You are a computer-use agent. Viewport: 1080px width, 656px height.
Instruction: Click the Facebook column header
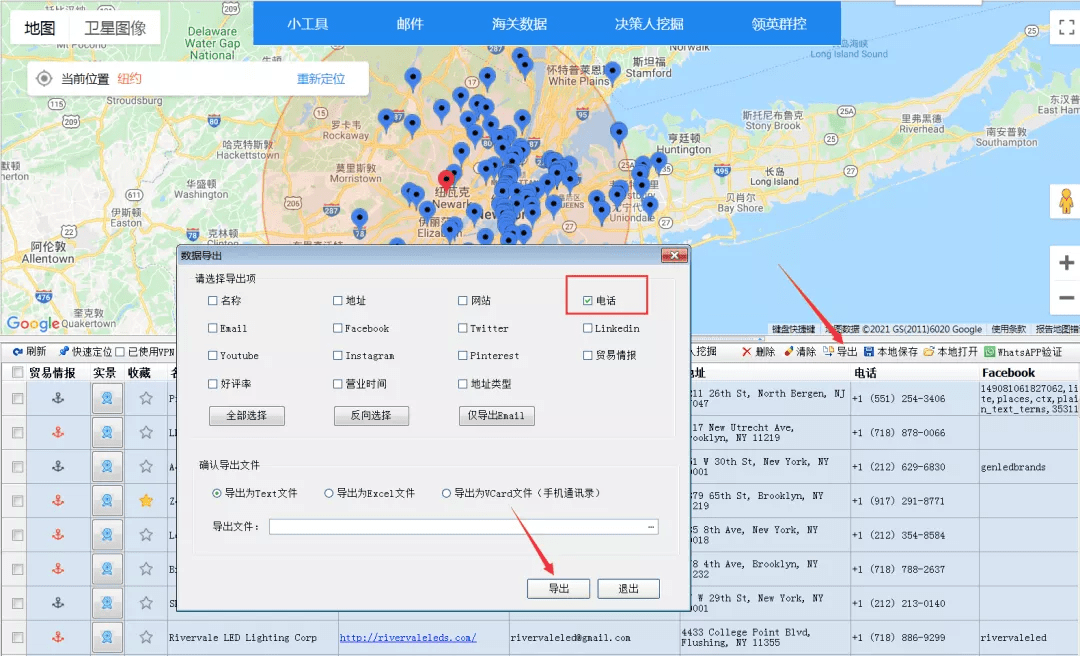point(1008,373)
